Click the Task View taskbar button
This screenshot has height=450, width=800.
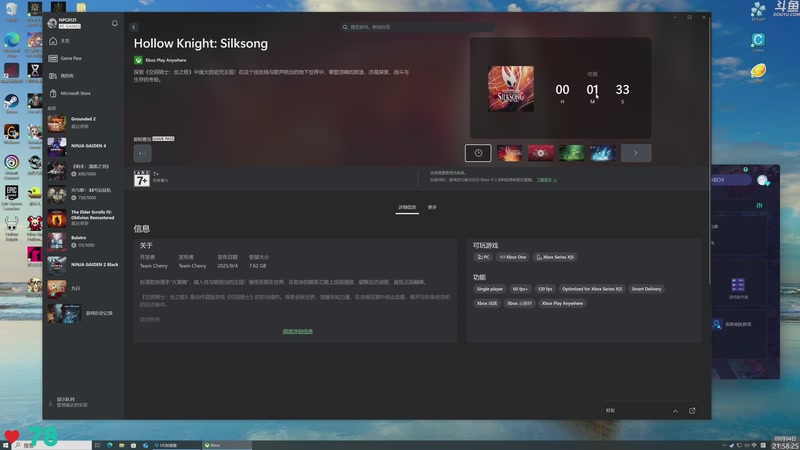97,445
